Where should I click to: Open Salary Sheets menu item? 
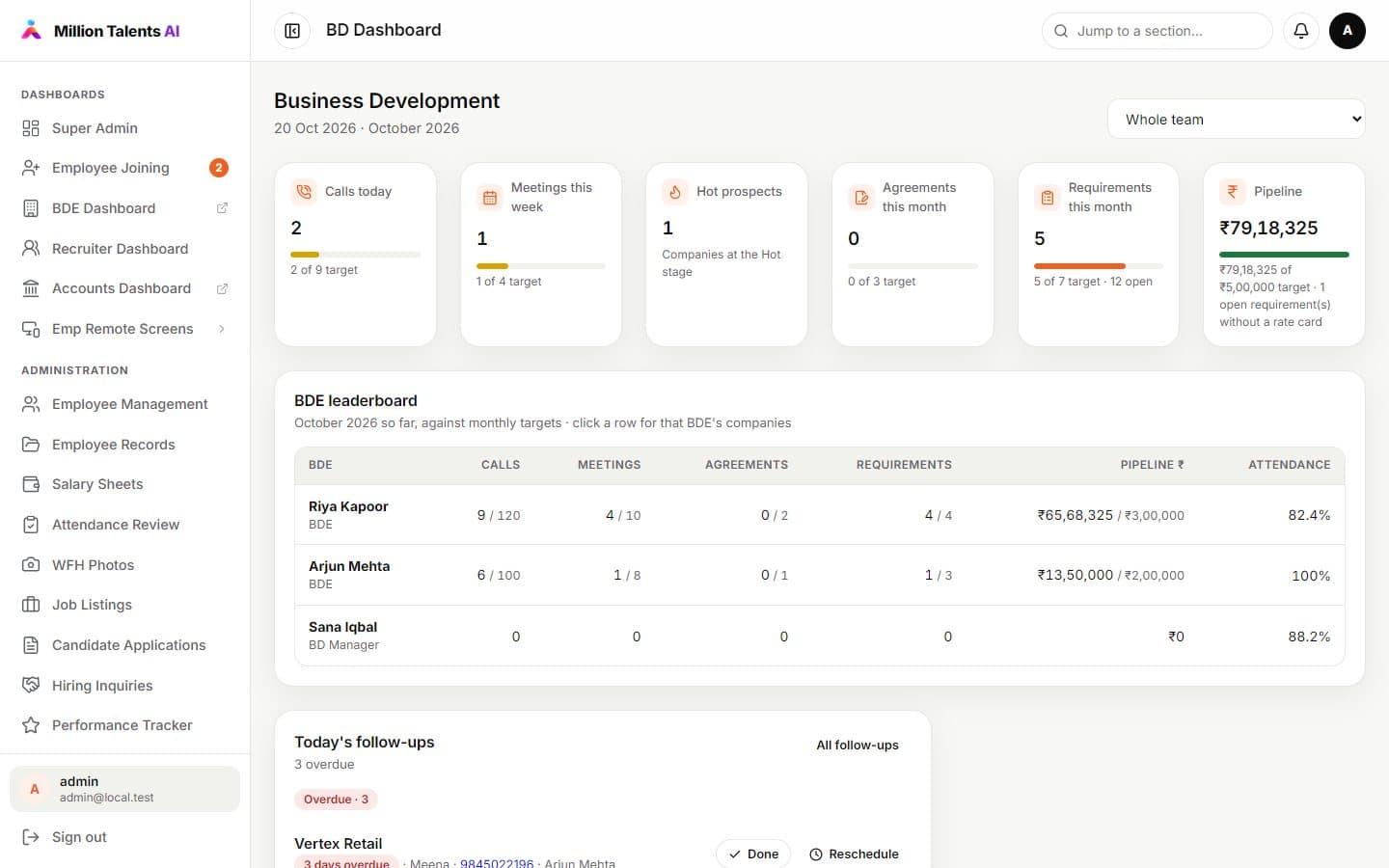[x=125, y=484]
